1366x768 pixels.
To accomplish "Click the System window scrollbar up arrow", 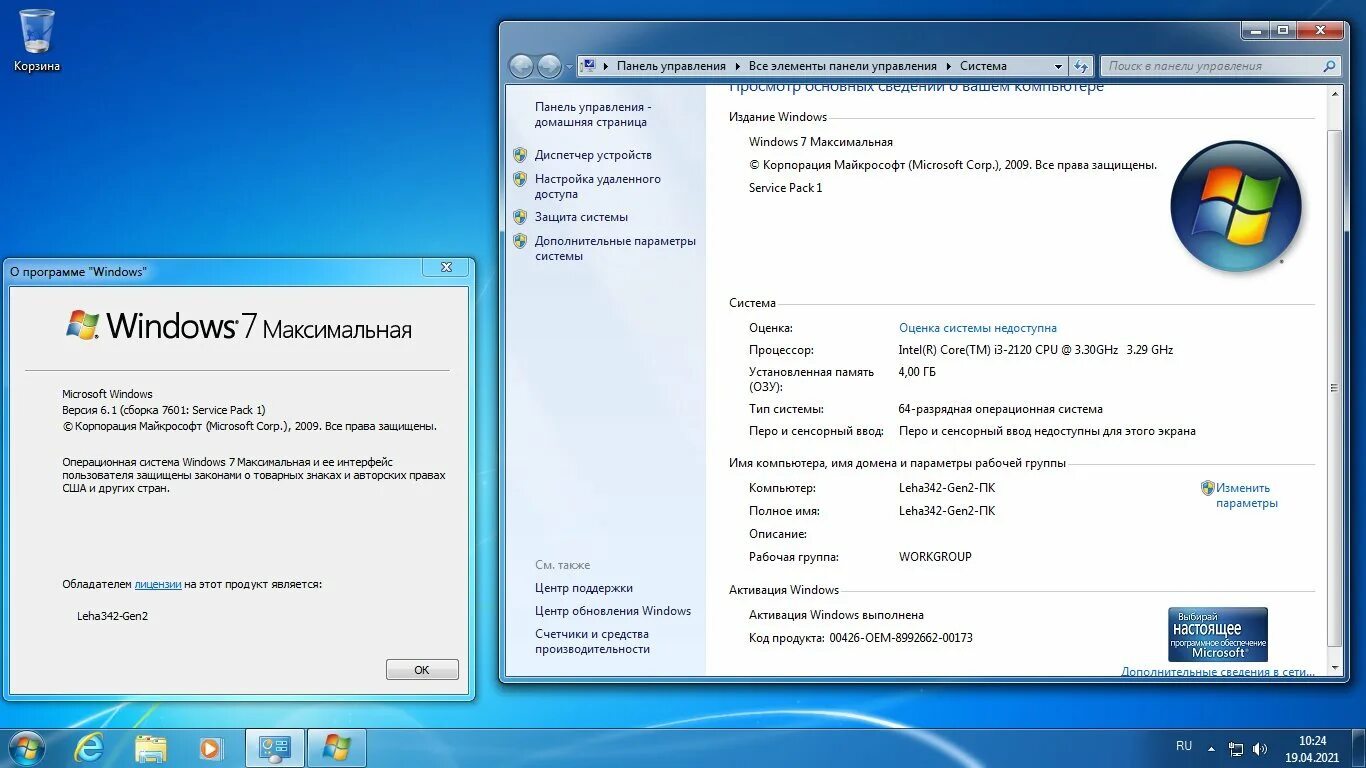I will click(1334, 93).
